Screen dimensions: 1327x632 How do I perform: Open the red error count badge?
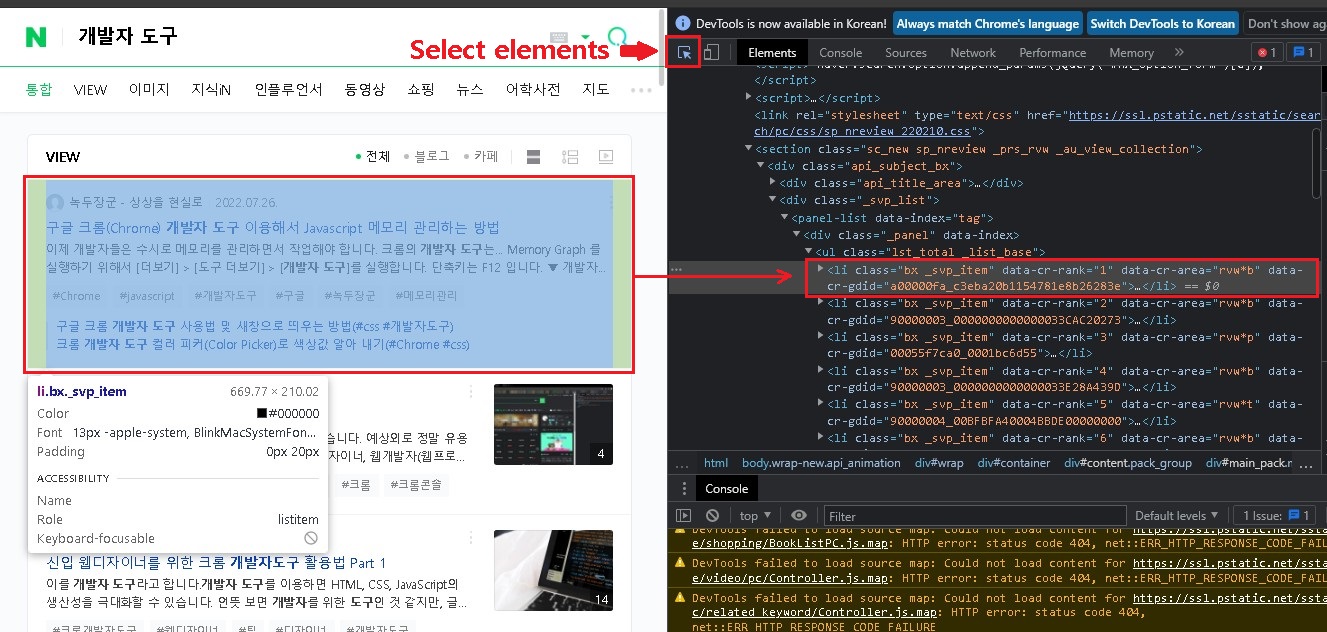click(x=1266, y=53)
